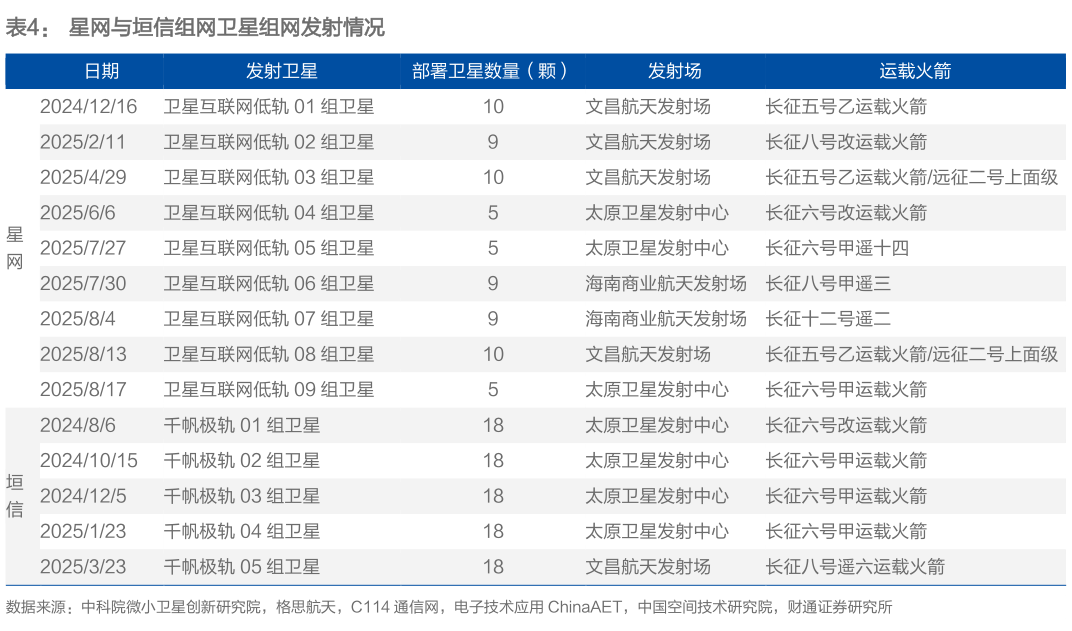Click the 垣信 group label
1072x631 pixels.
pos(15,495)
